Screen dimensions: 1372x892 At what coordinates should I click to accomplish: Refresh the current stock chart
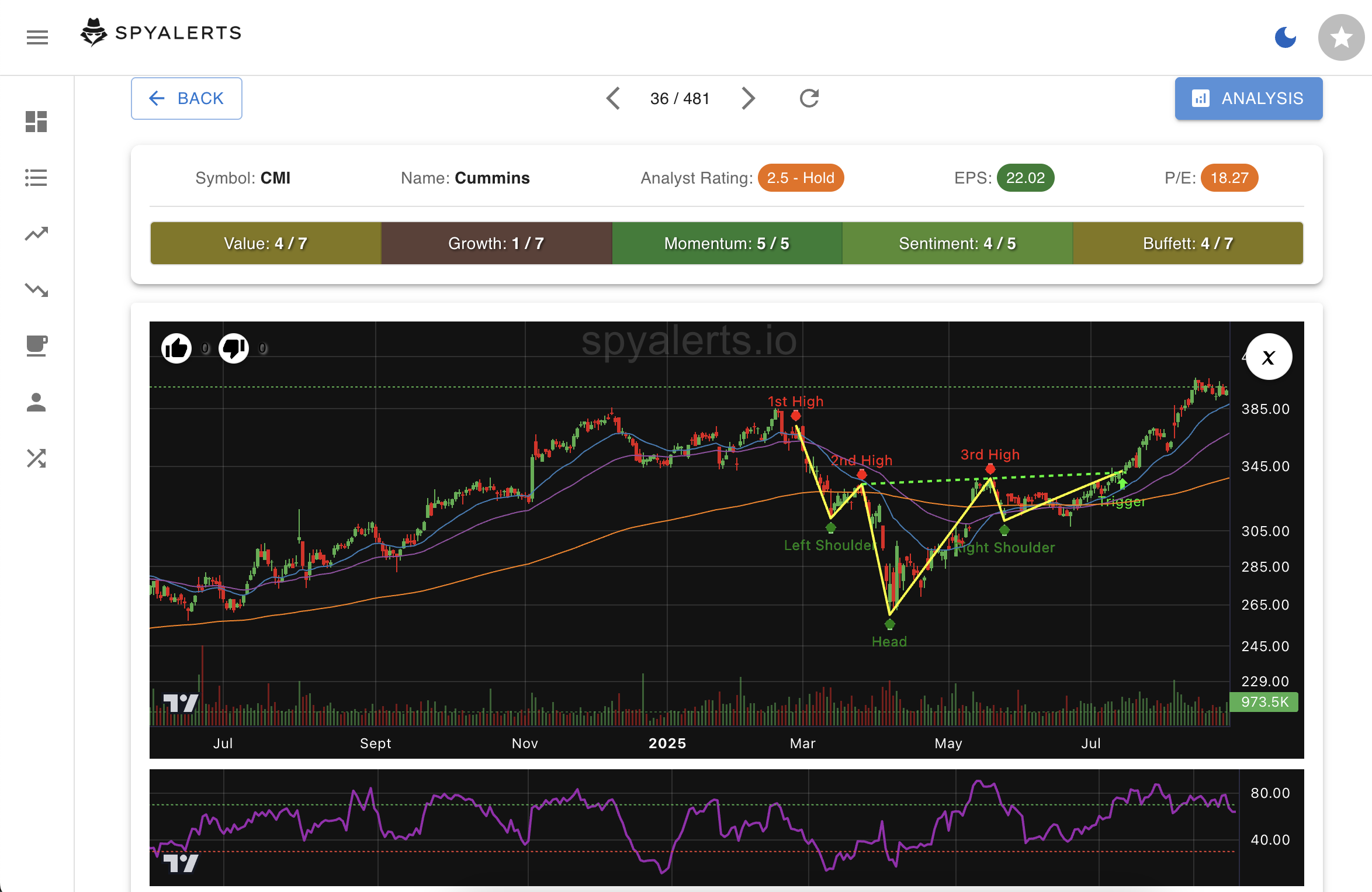pyautogui.click(x=809, y=98)
